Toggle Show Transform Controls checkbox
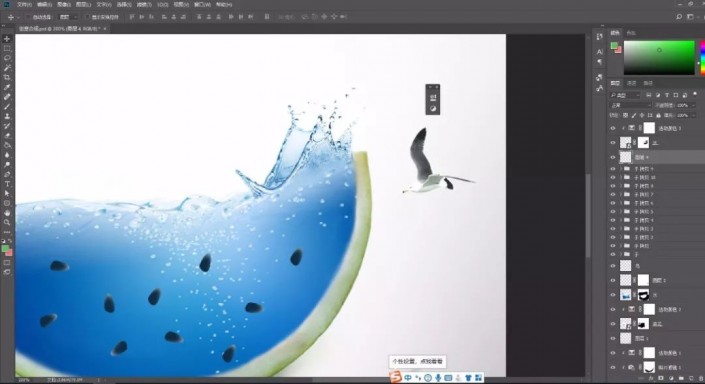Viewport: 705px width, 384px height. coord(87,17)
